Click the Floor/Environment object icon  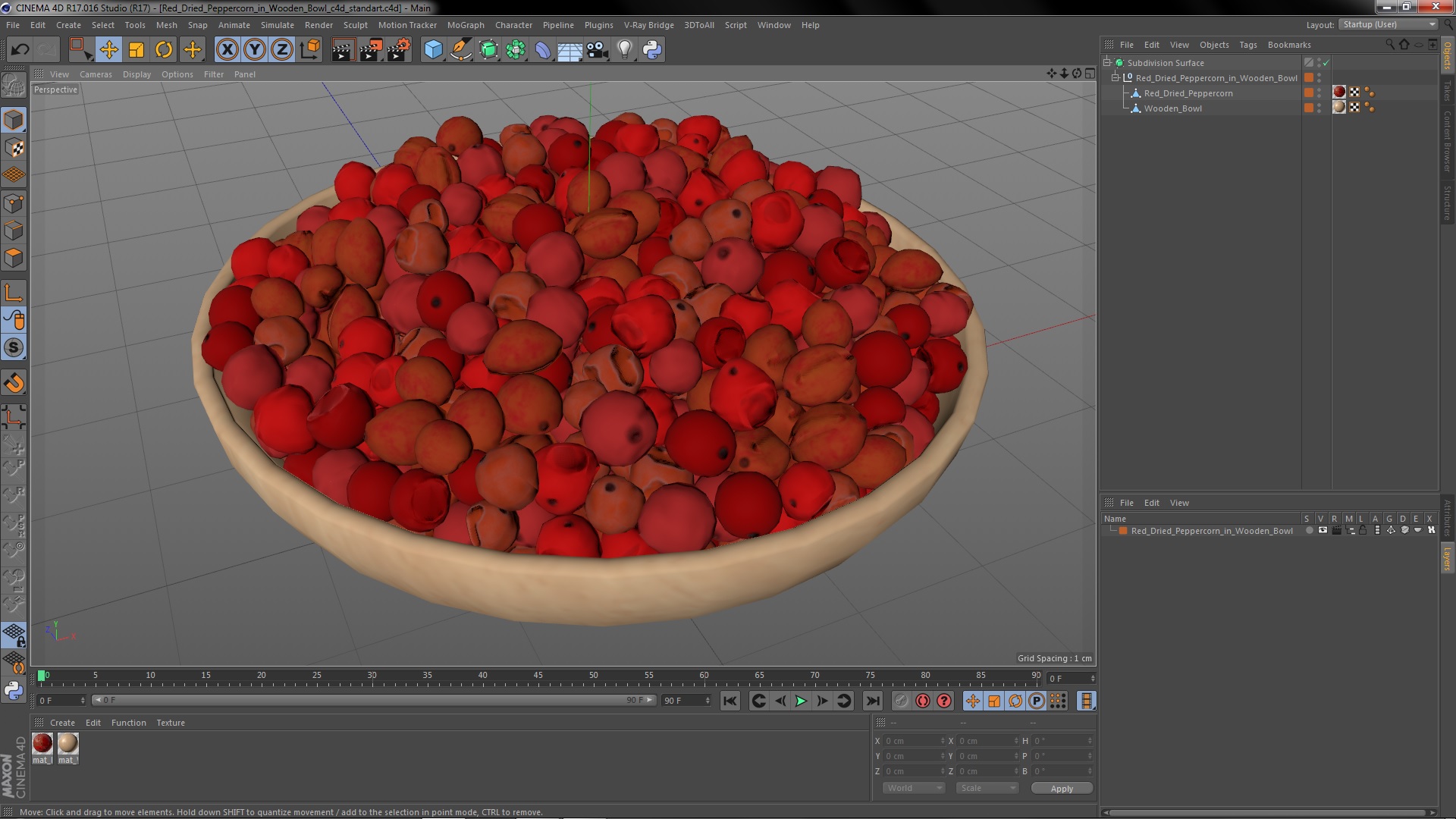click(x=570, y=50)
